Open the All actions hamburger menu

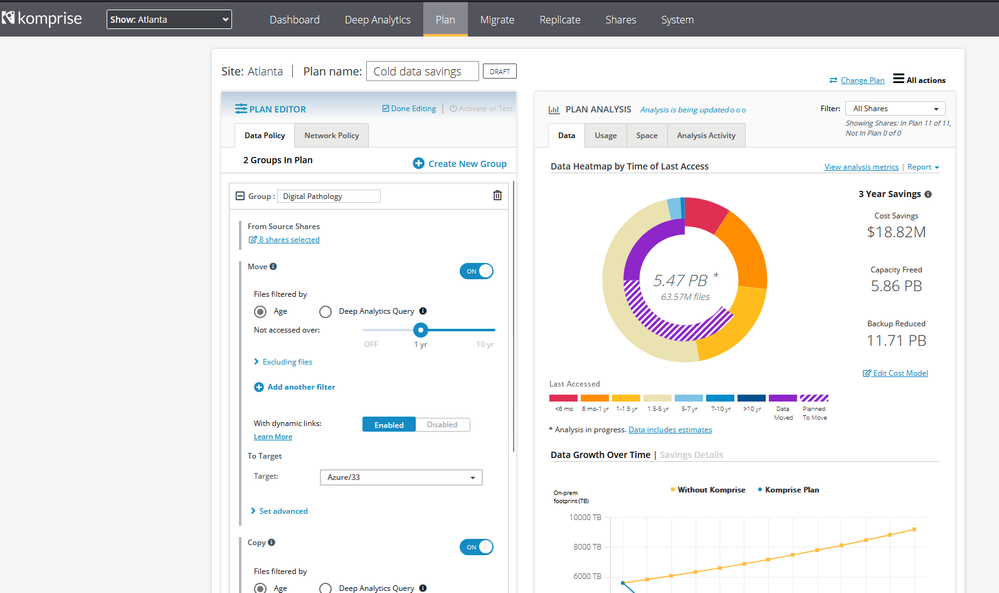point(898,78)
